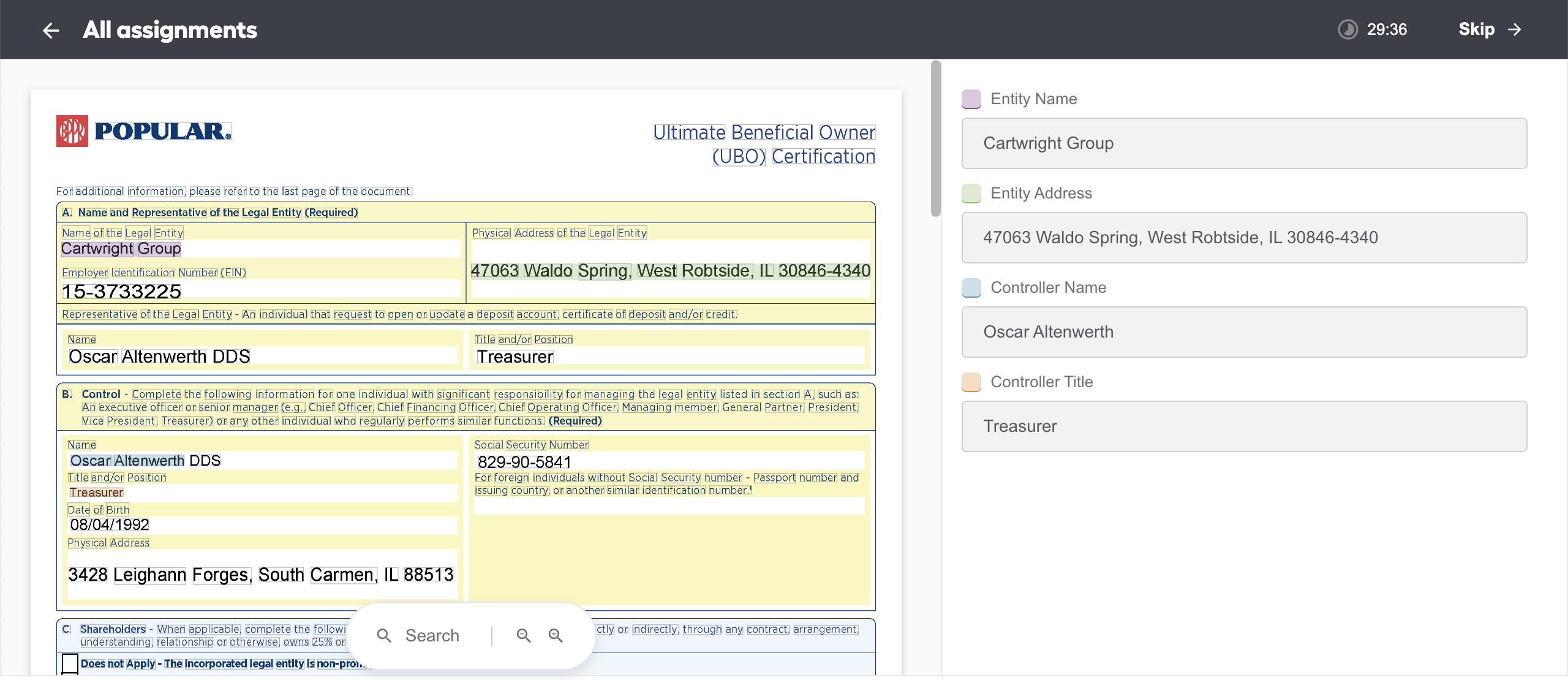Click the Entity Name input field
This screenshot has height=680, width=1568.
click(1244, 143)
